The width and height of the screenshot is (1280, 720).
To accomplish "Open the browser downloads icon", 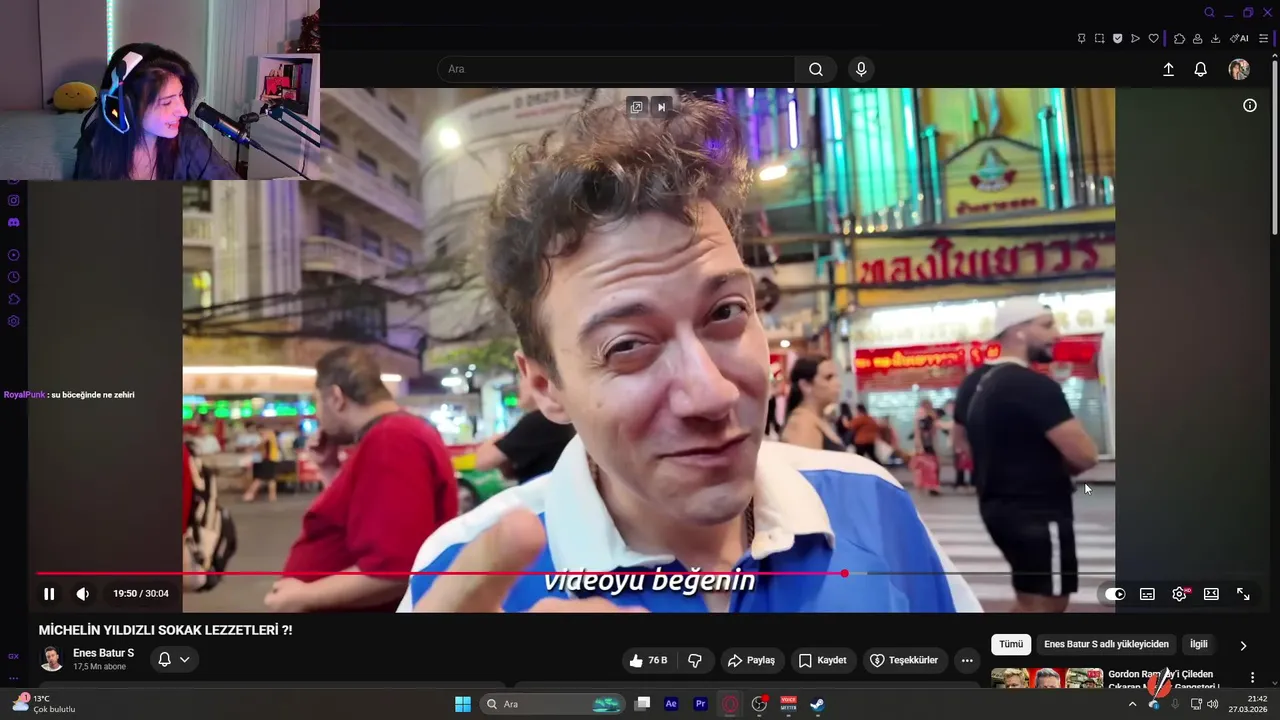I will 1215,39.
